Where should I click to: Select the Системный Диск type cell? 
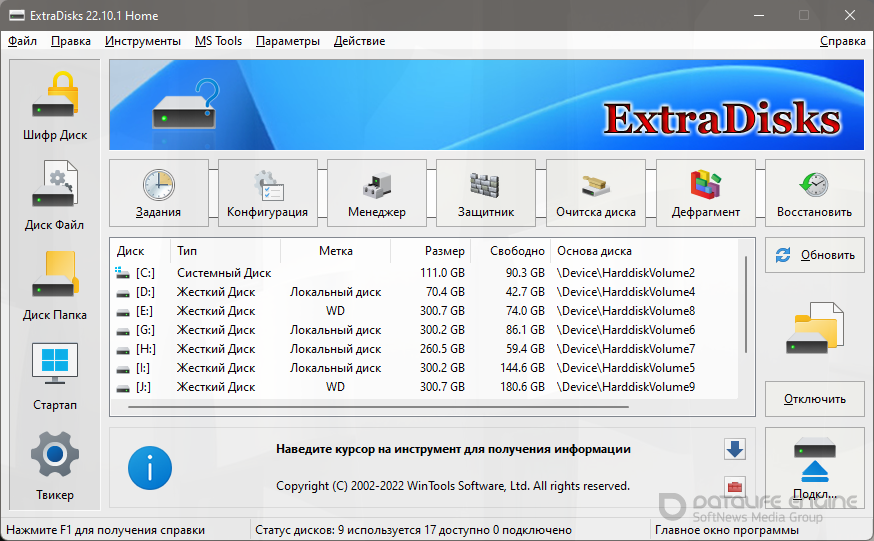224,273
